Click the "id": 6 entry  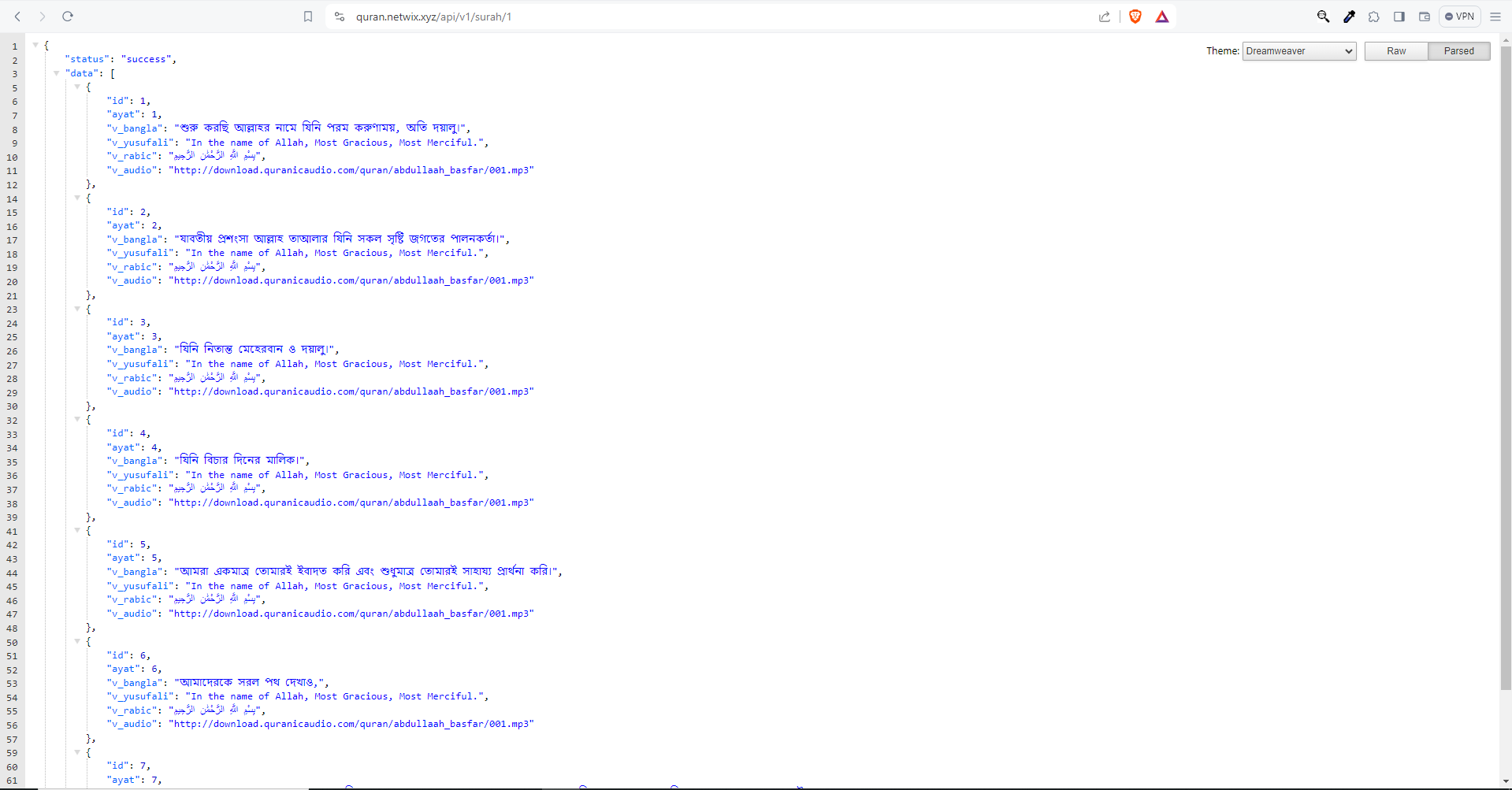click(128, 655)
